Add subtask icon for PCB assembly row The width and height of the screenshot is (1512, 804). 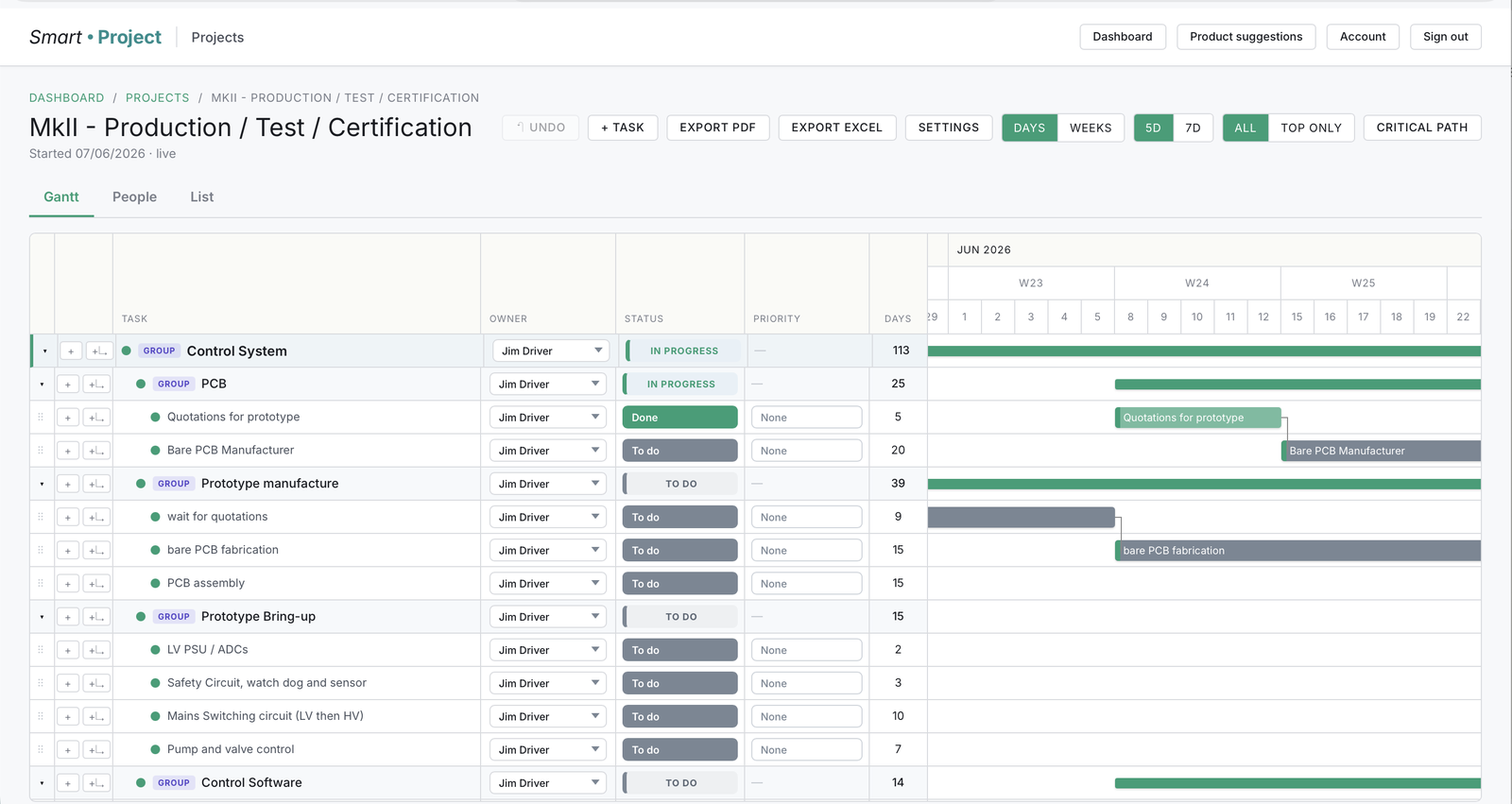pos(97,584)
